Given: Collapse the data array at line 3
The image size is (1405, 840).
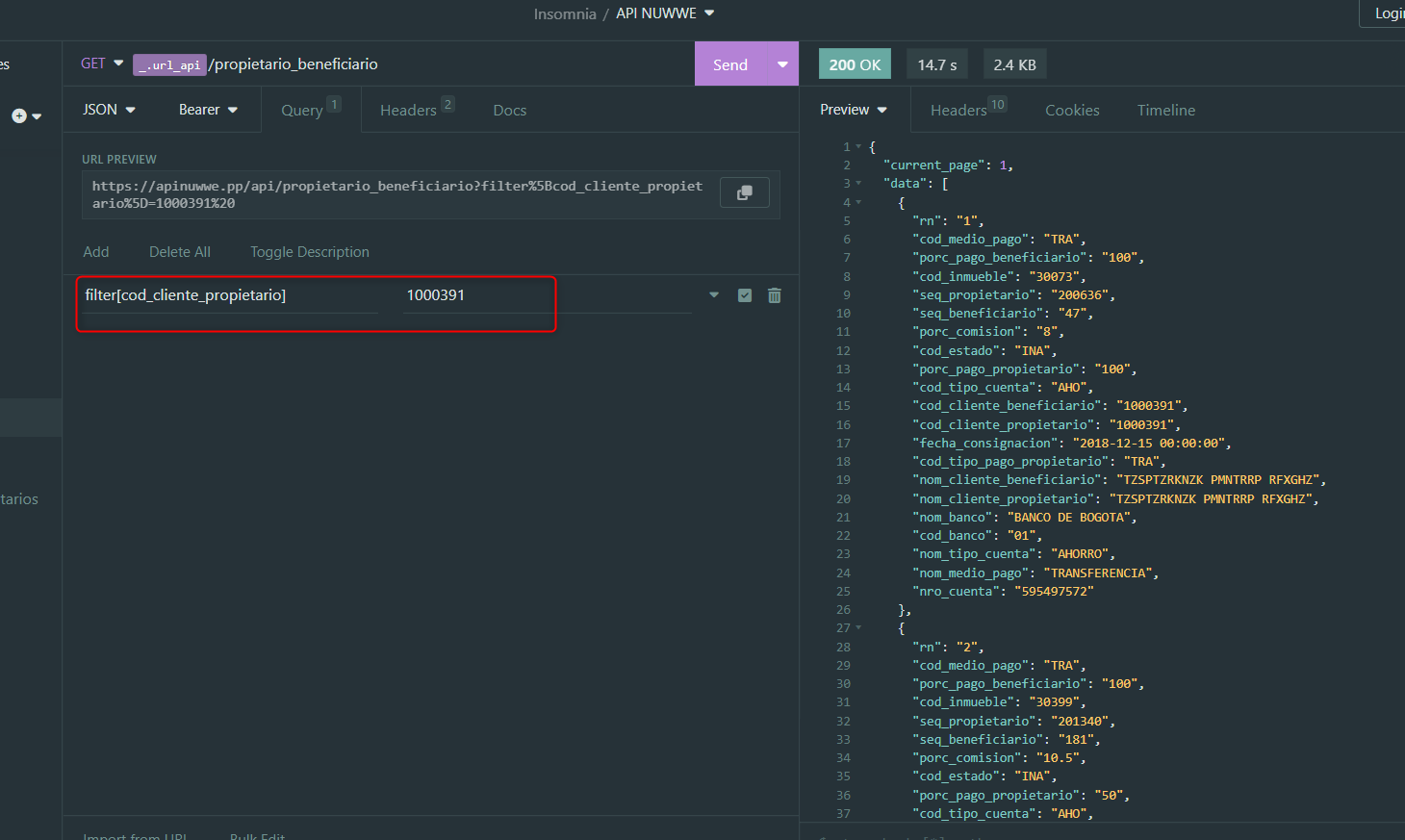Looking at the screenshot, I should [x=858, y=184].
